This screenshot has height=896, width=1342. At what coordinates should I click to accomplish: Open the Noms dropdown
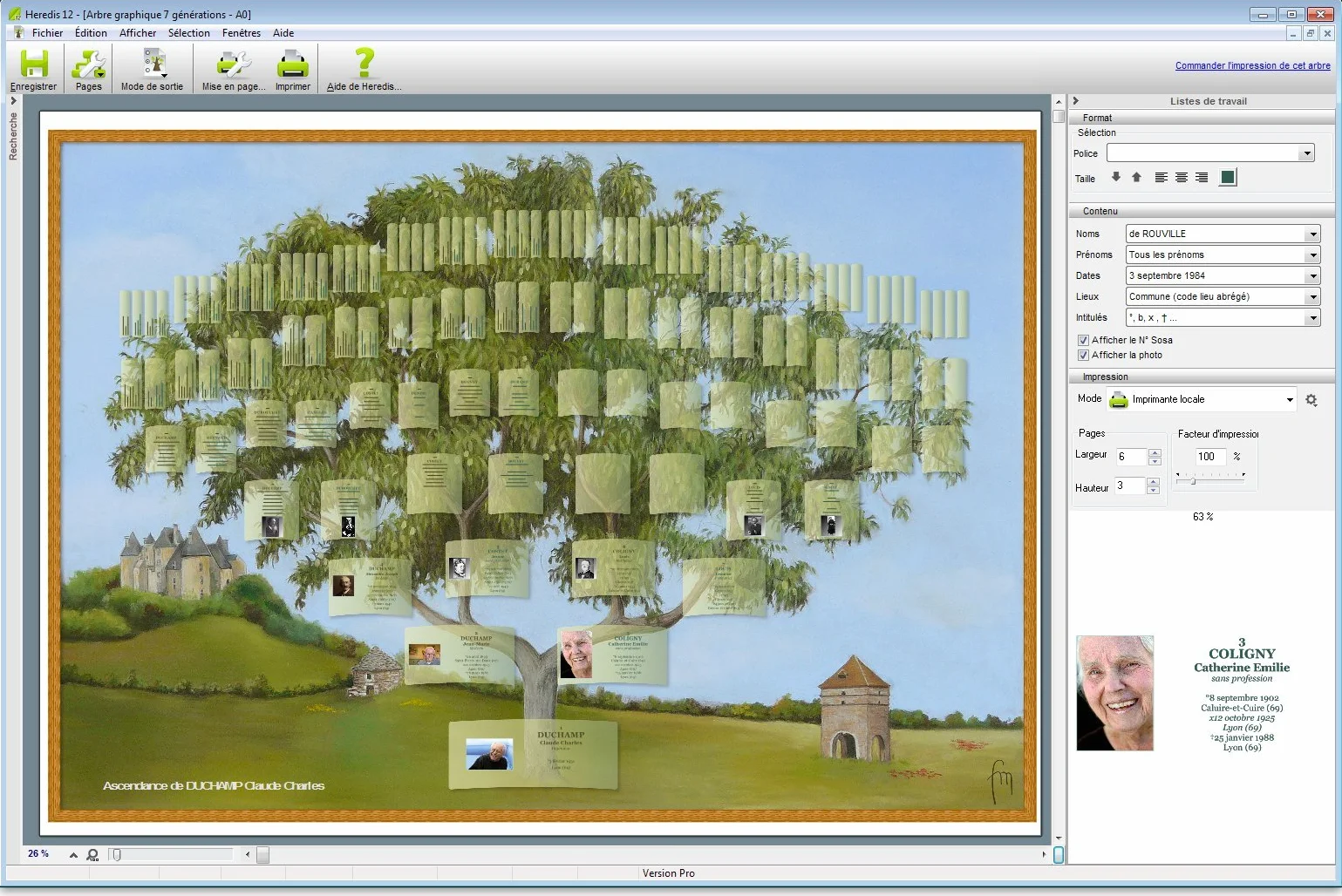1312,234
